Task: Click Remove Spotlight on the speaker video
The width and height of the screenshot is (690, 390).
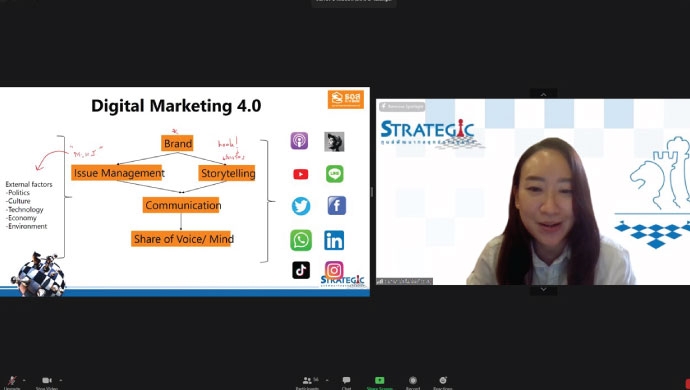Action: (x=402, y=106)
